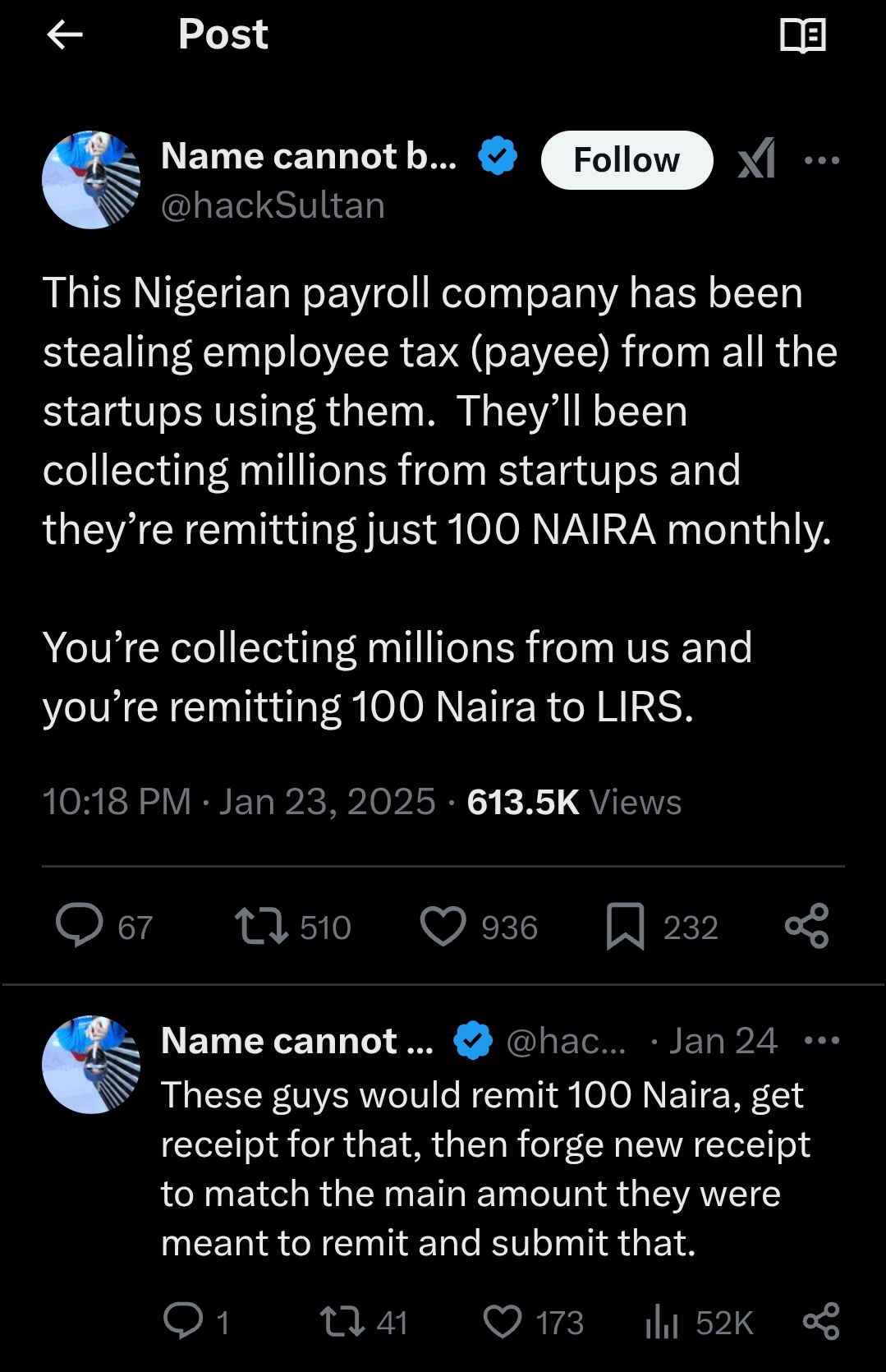Bookmark the post with 232 bookmarks

click(x=625, y=926)
